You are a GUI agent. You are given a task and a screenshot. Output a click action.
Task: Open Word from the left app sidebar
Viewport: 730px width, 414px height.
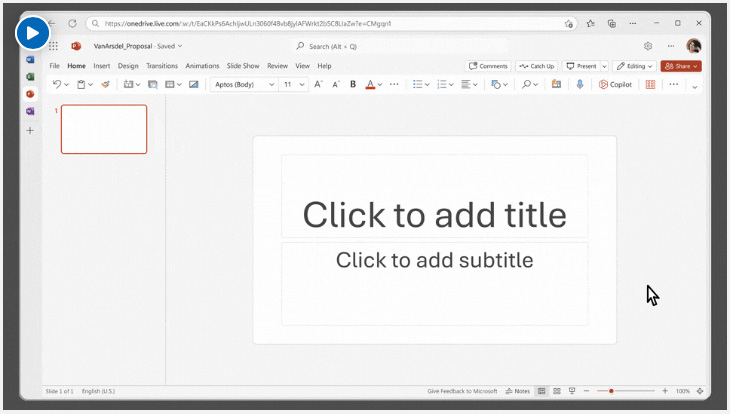[30, 60]
